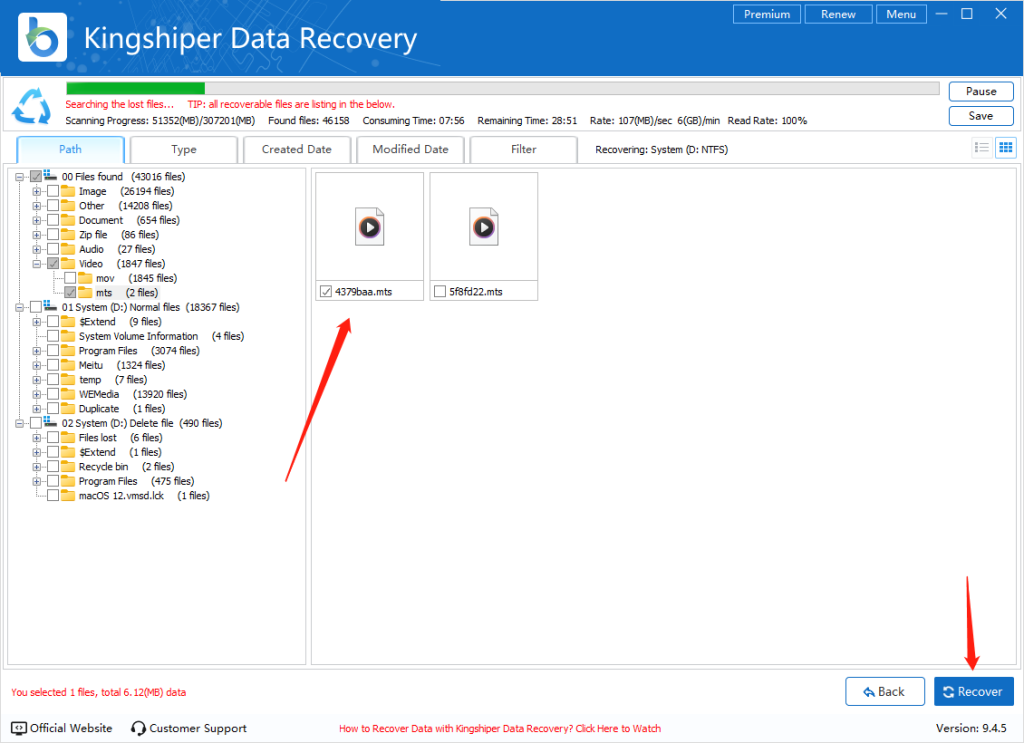Image resolution: width=1024 pixels, height=743 pixels.
Task: Switch to list view icon
Action: [982, 148]
